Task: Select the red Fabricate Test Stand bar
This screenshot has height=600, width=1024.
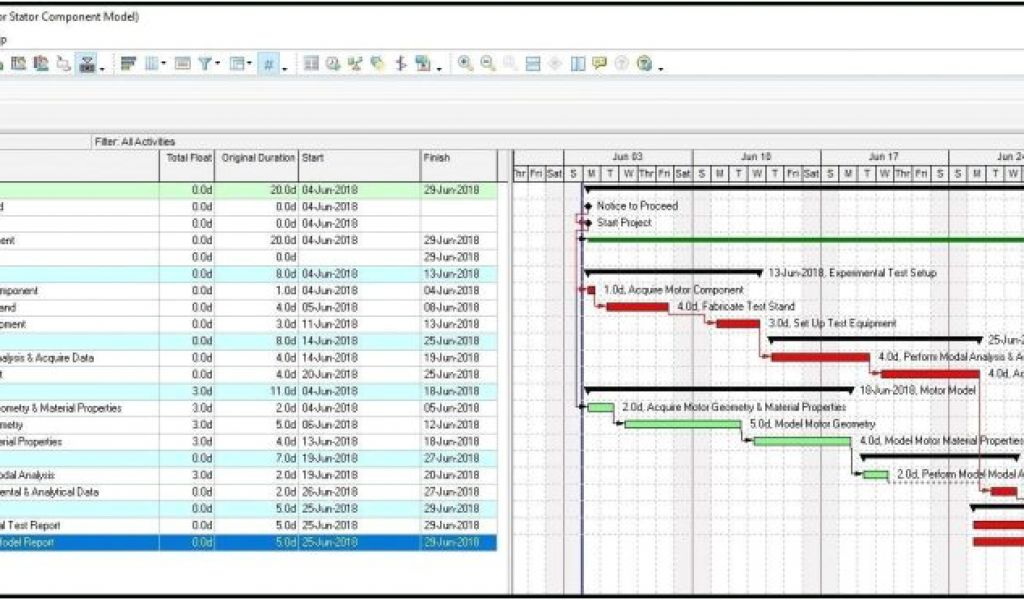Action: (637, 307)
